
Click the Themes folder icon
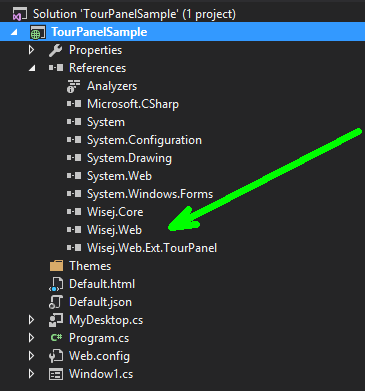(56, 266)
